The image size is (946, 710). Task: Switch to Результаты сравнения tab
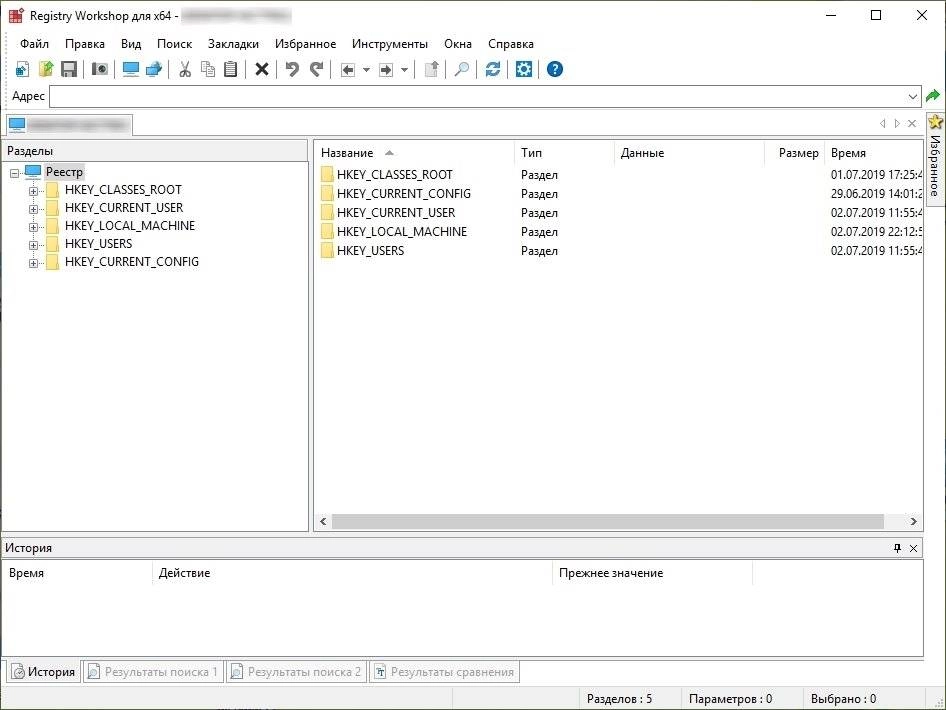(x=444, y=671)
